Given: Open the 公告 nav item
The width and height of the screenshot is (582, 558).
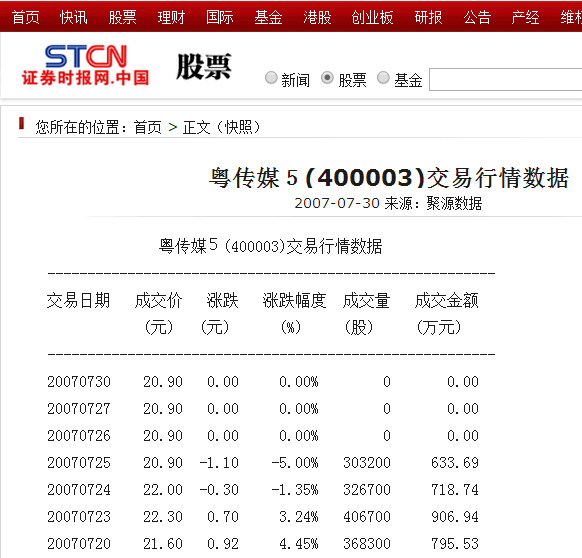Looking at the screenshot, I should tap(477, 17).
